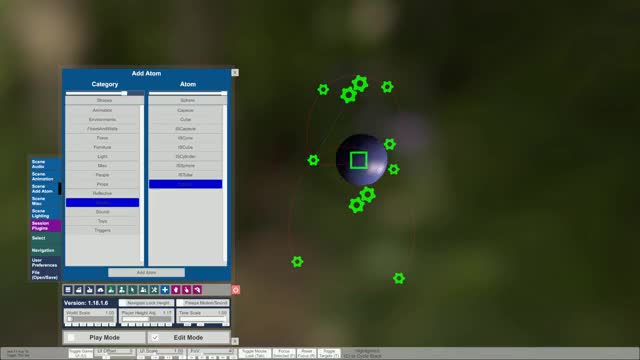Click the lowest-right green gear in the scene
The width and height of the screenshot is (640, 360).
click(x=399, y=278)
